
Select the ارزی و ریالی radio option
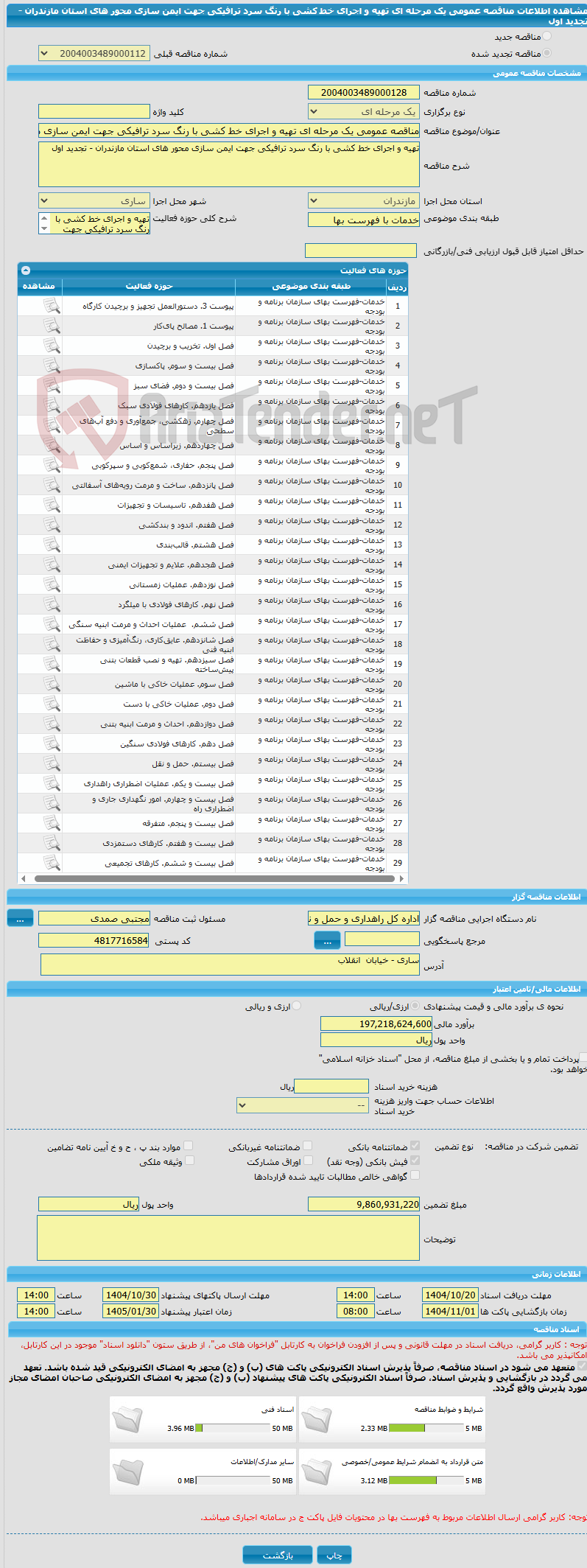296,1006
